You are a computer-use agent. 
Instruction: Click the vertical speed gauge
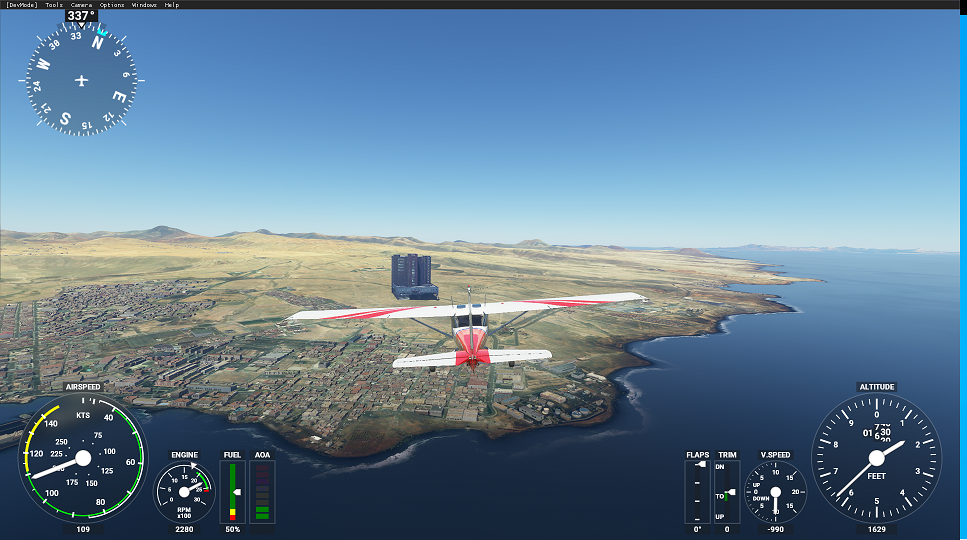click(775, 492)
